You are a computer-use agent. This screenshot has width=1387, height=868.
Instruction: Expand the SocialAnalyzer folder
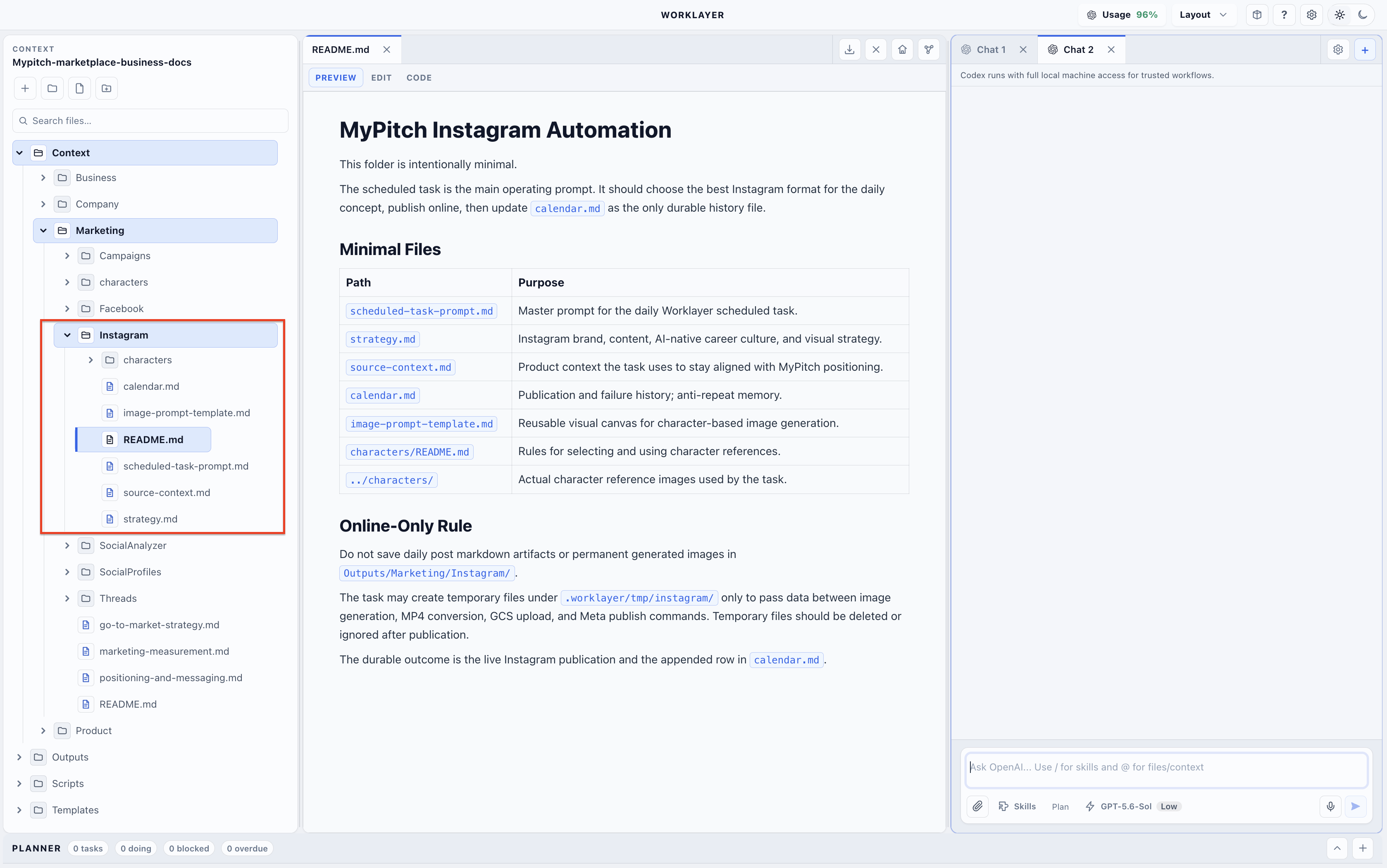coord(67,545)
